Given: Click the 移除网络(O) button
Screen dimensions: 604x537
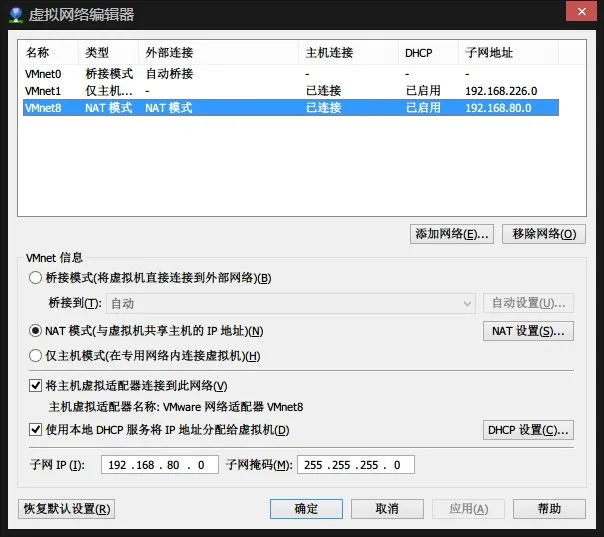Looking at the screenshot, I should (x=544, y=234).
